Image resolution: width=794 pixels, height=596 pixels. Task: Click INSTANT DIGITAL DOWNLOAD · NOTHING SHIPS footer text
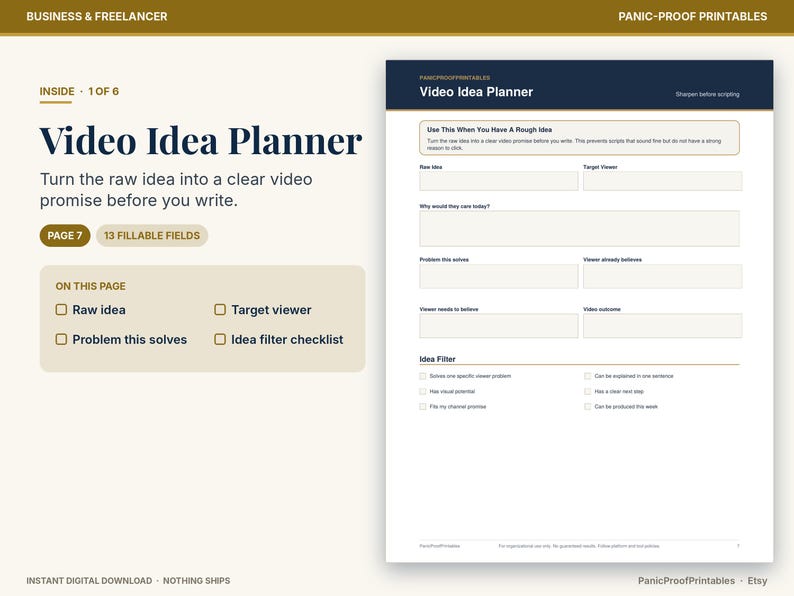coord(128,581)
